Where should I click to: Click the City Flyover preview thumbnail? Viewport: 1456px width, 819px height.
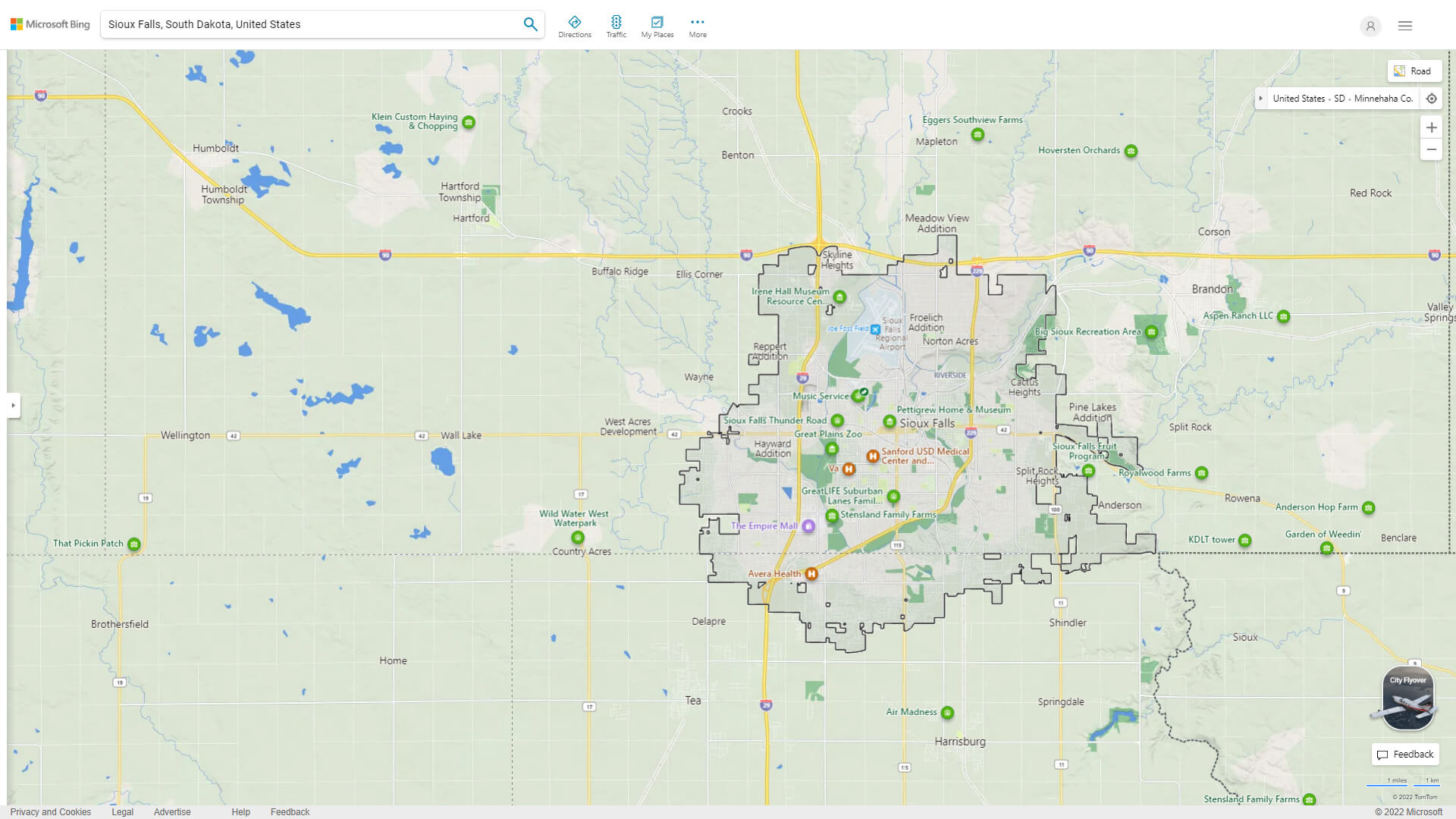[1407, 697]
